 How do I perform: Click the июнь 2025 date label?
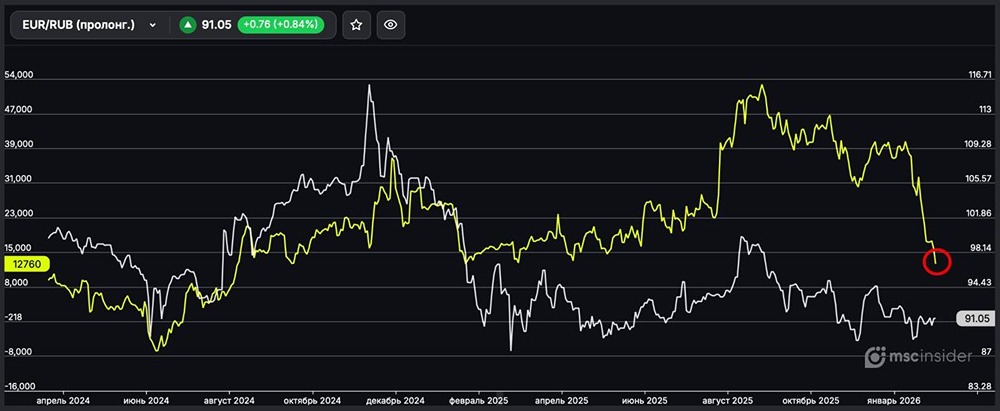(645, 400)
